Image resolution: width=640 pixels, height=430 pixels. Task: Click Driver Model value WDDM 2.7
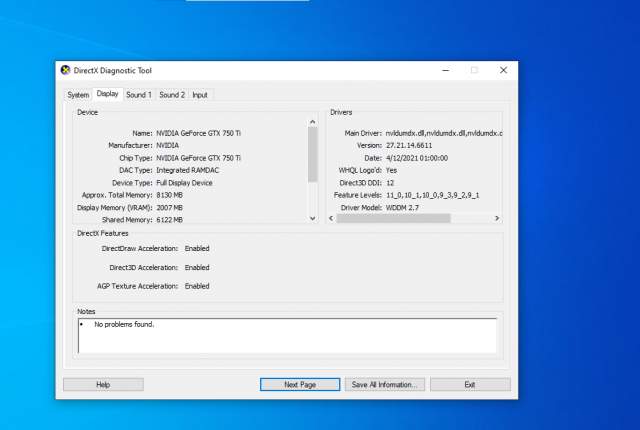tap(402, 208)
